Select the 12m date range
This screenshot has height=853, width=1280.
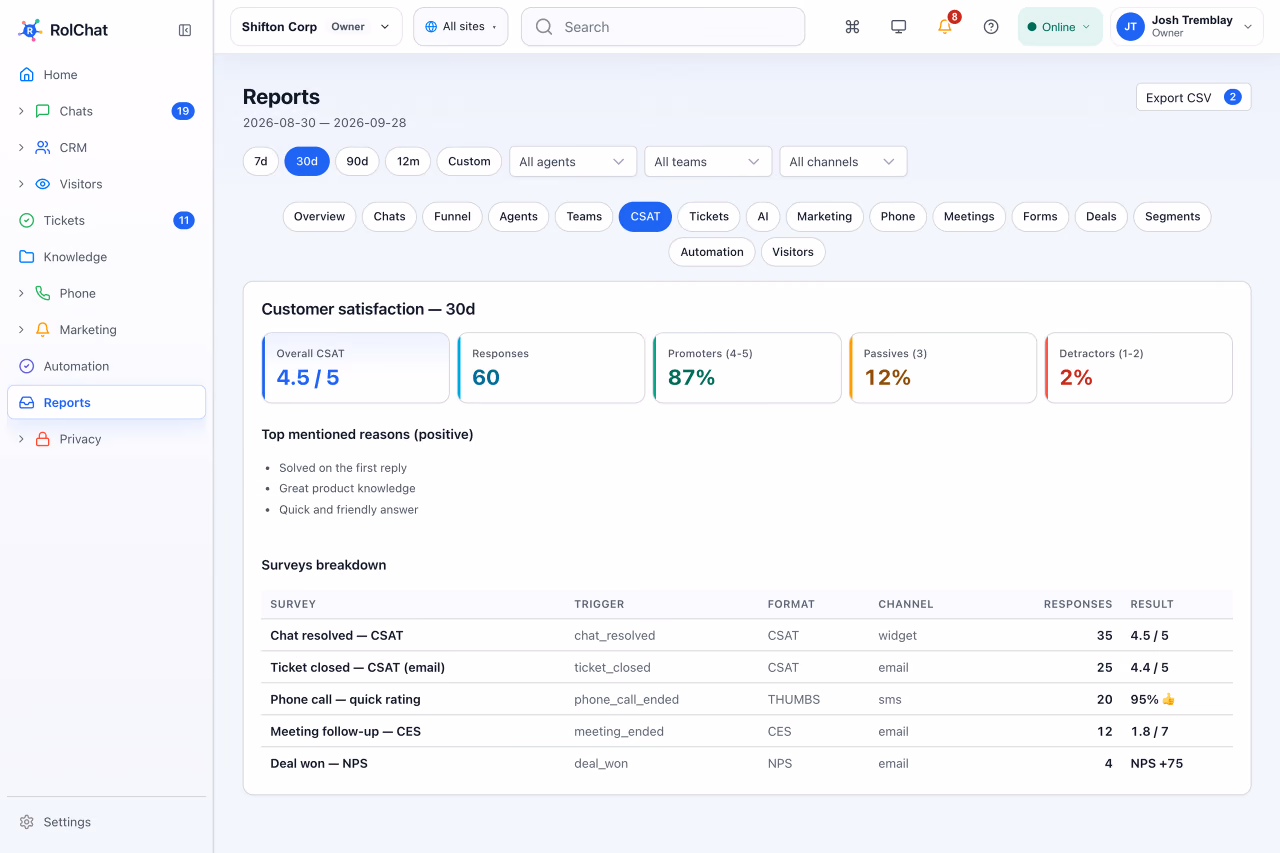coord(408,161)
